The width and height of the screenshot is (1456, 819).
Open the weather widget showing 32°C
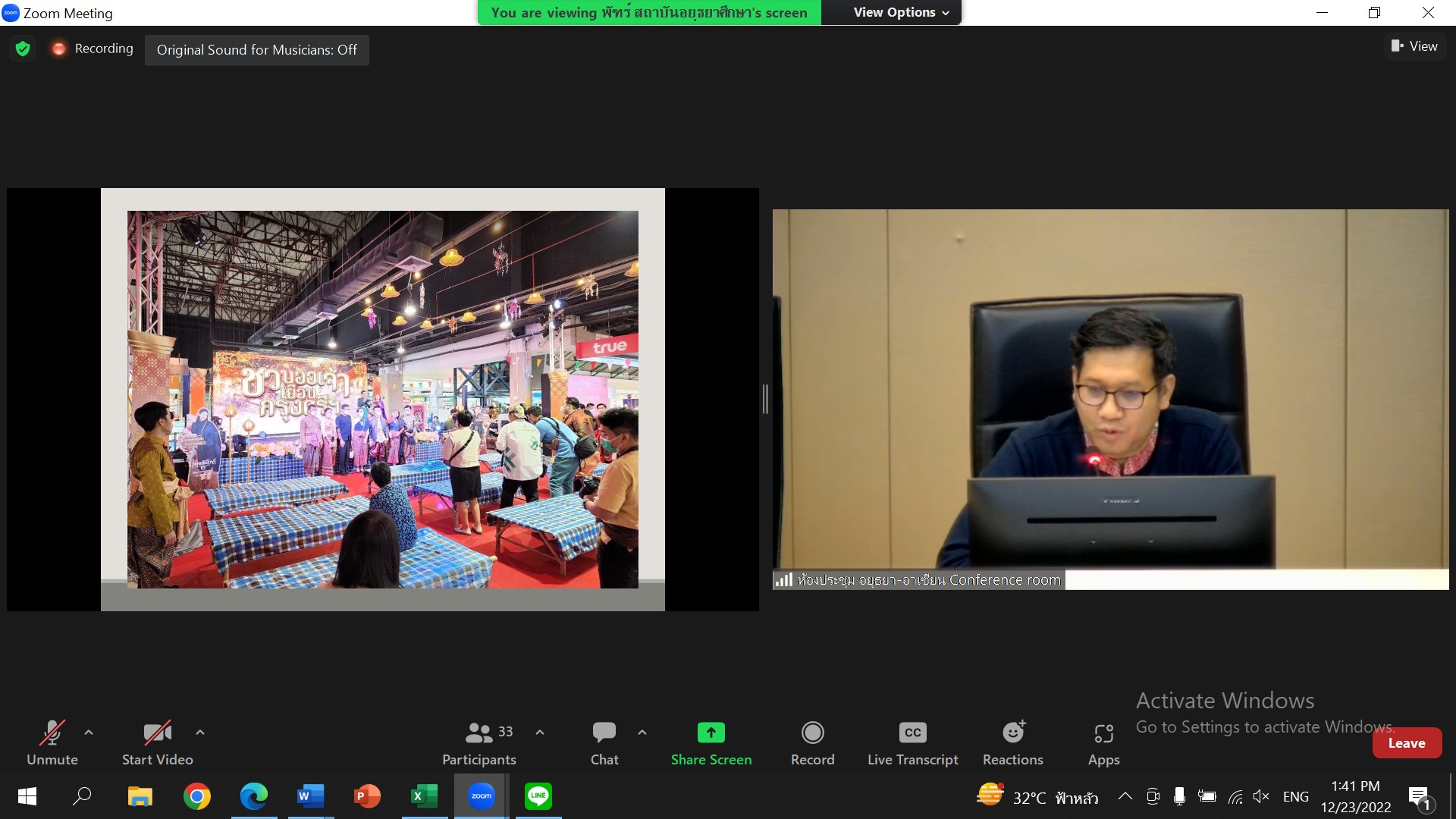pos(1037,796)
